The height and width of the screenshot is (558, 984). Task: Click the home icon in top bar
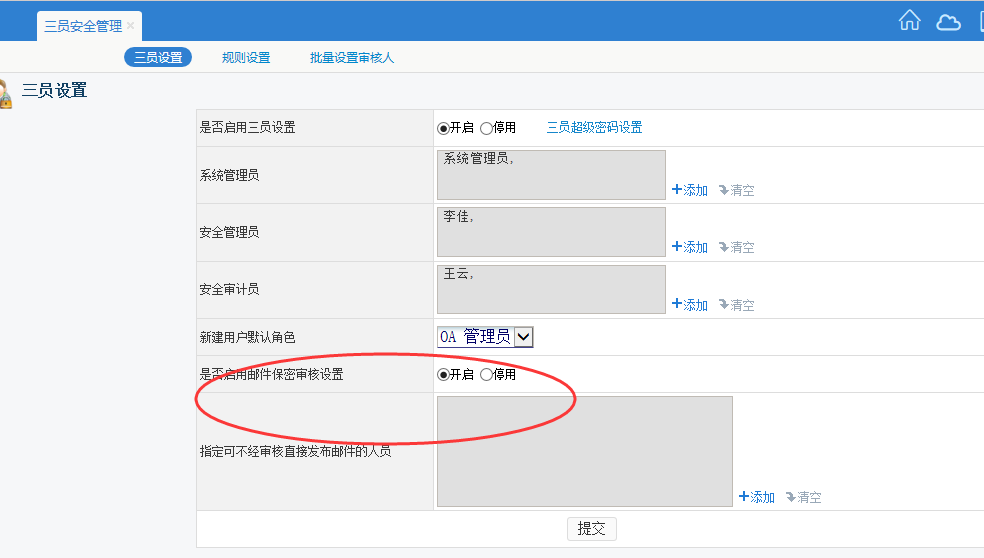click(909, 21)
